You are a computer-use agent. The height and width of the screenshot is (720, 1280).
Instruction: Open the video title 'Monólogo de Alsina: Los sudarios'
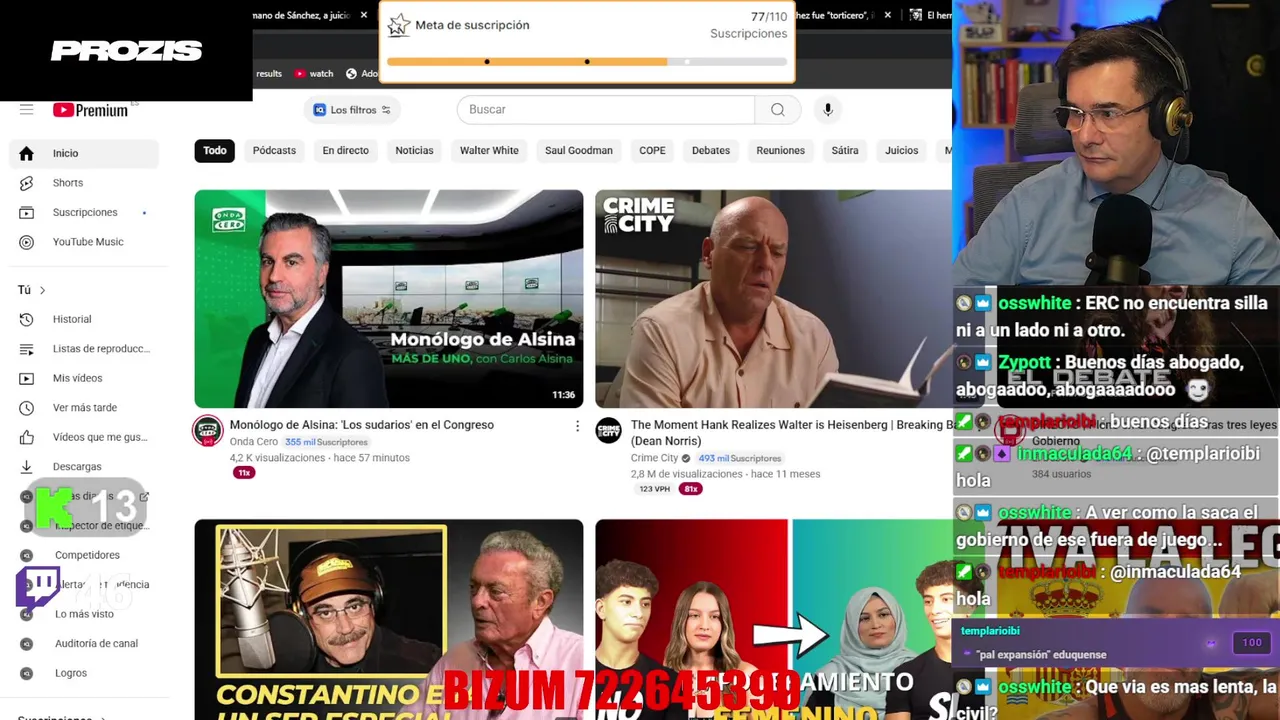[362, 425]
